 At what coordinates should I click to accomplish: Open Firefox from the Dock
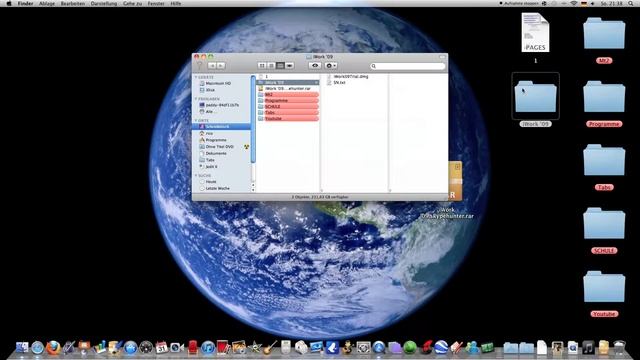point(53,347)
